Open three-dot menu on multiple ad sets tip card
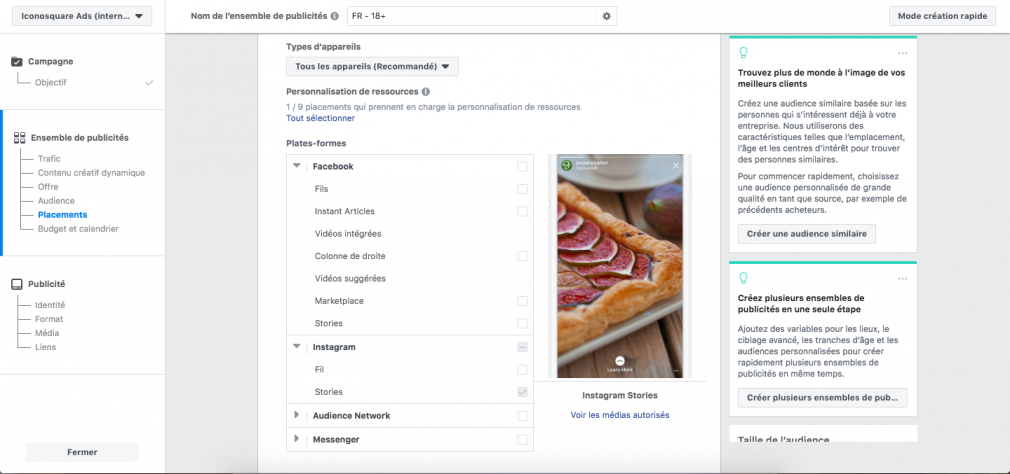Screen dimensions: 1010x474 point(902,278)
